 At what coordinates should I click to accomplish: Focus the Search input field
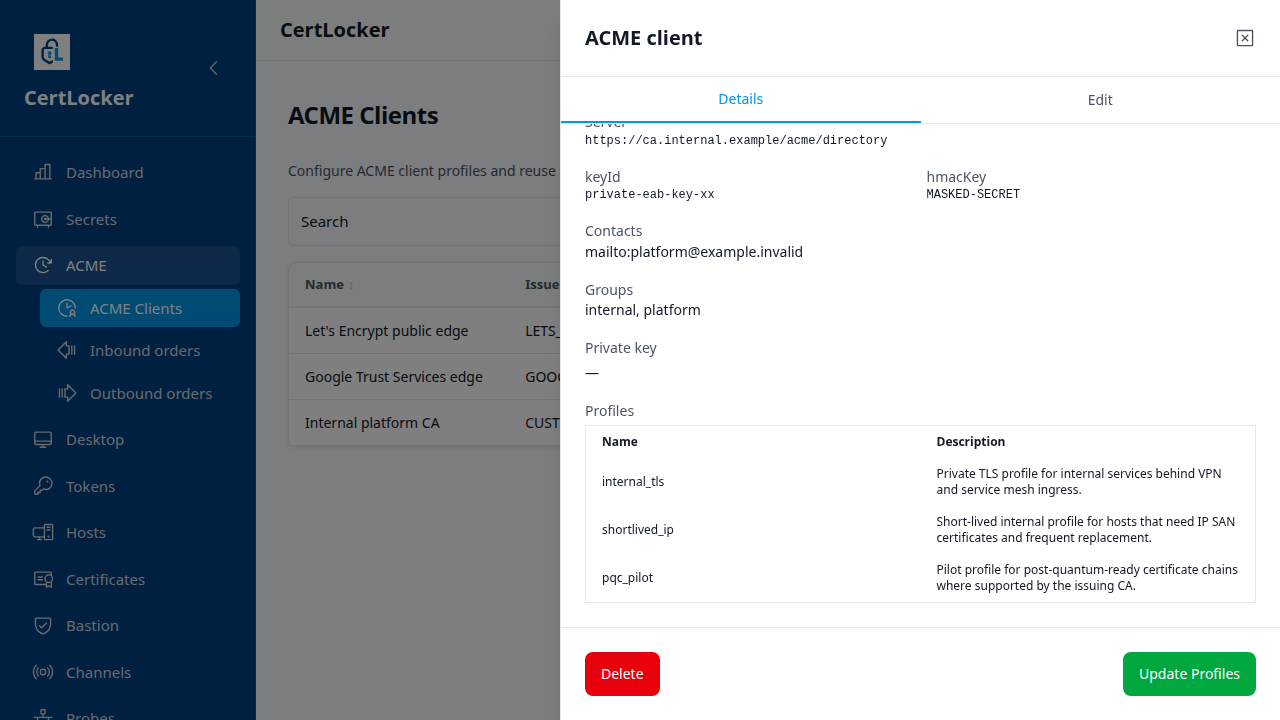click(x=424, y=221)
